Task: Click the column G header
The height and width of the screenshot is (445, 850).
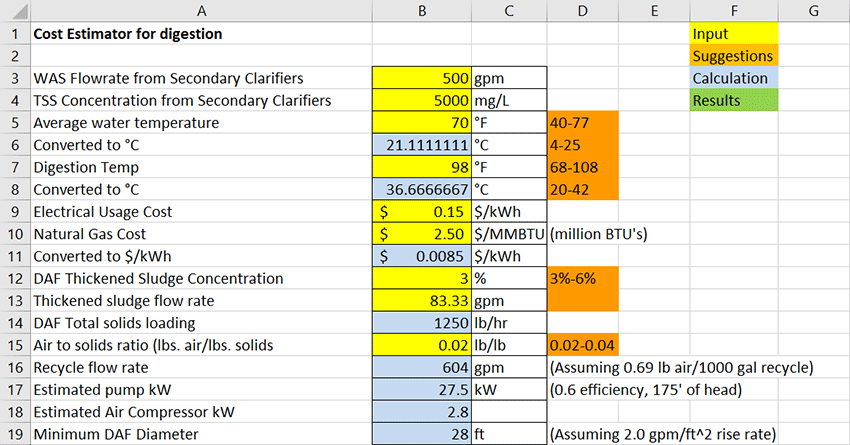Action: tap(813, 11)
